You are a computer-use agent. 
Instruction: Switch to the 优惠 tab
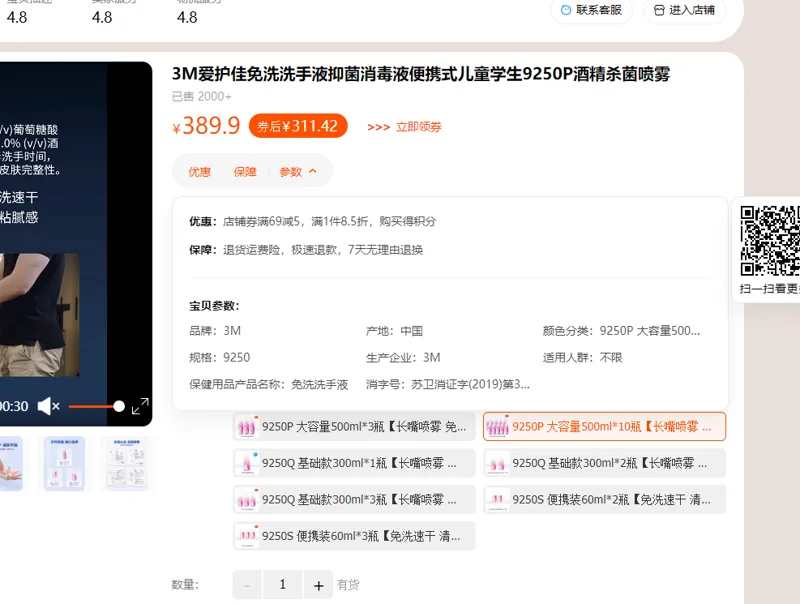199,172
